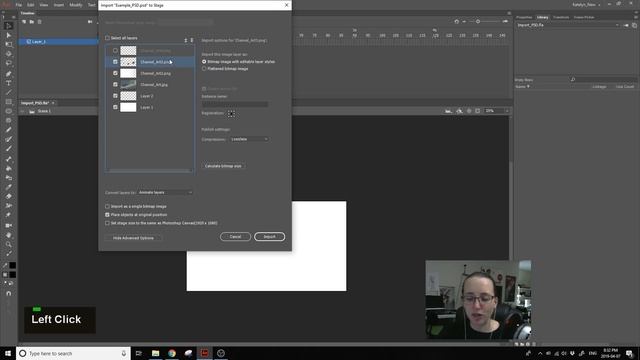Viewport: 640px width, 360px height.
Task: Select the Paint Bucket tool
Action: [9, 169]
